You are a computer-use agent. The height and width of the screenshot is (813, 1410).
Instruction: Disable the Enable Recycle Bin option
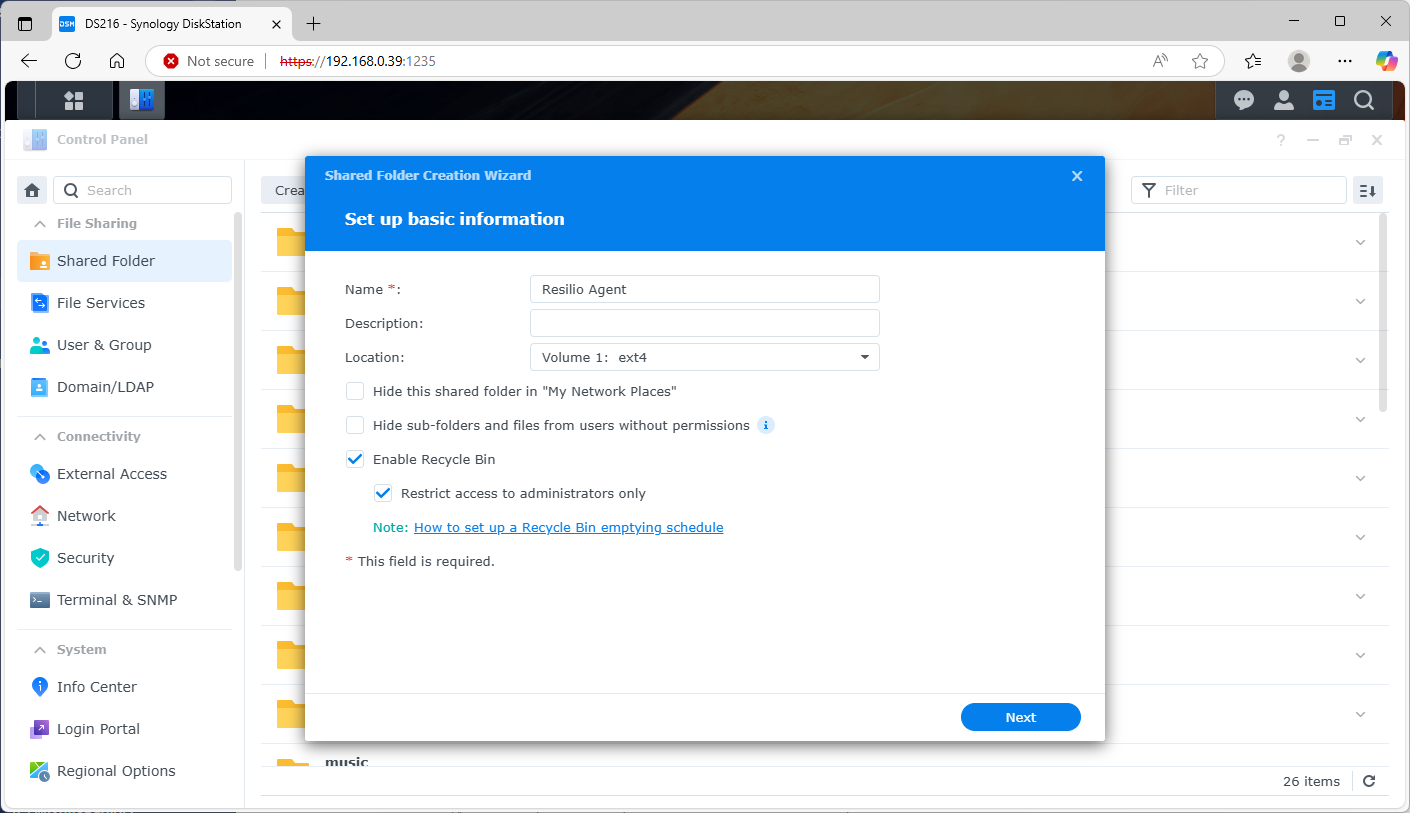coord(355,458)
